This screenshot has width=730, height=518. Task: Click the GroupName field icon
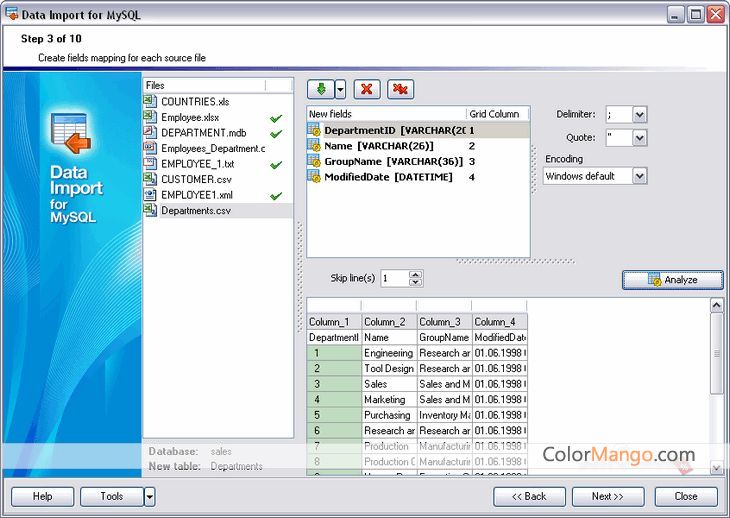tap(314, 161)
